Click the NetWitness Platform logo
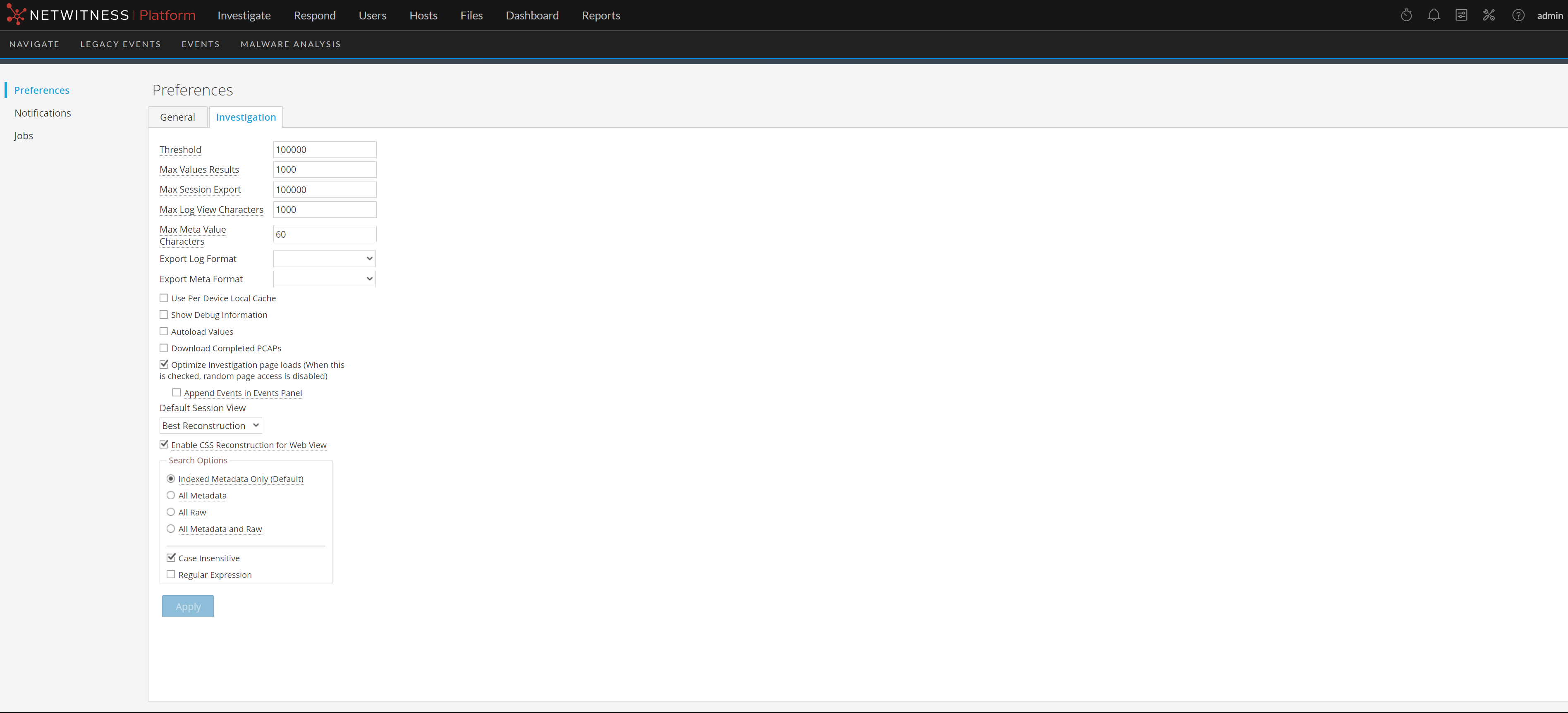This screenshot has height=713, width=1568. 101,15
